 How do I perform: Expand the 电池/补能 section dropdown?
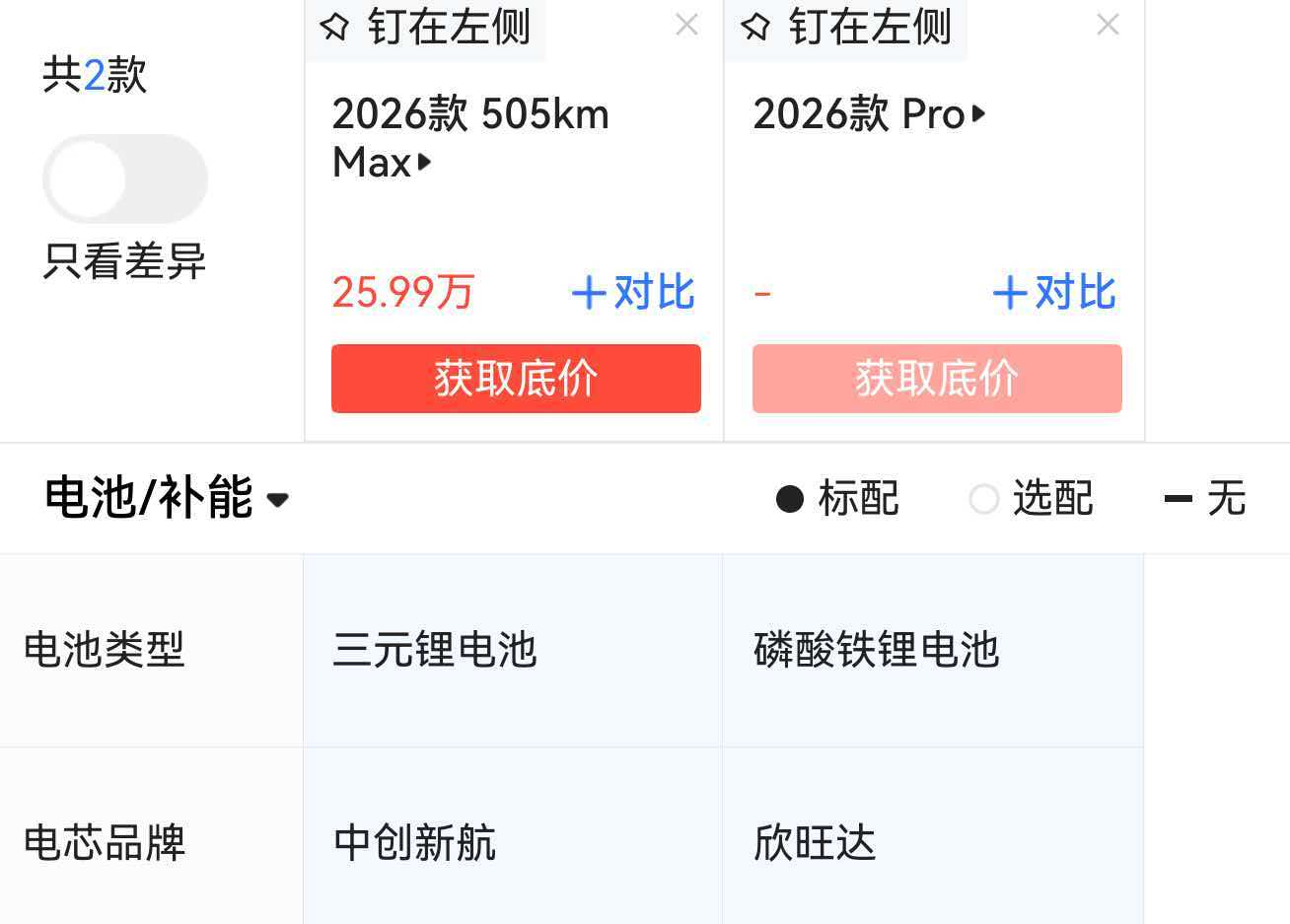(278, 500)
